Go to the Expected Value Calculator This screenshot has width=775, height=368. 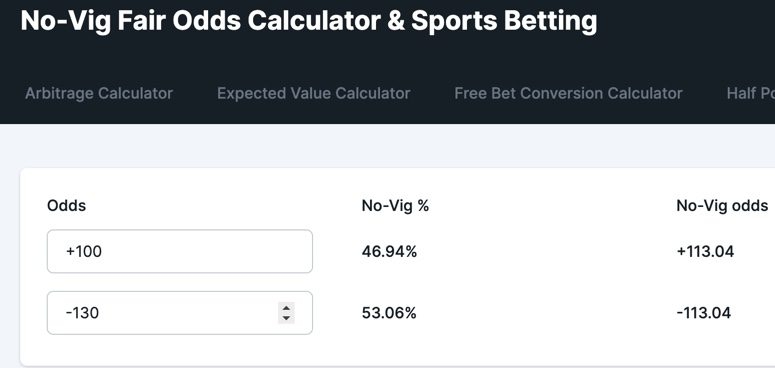coord(313,93)
